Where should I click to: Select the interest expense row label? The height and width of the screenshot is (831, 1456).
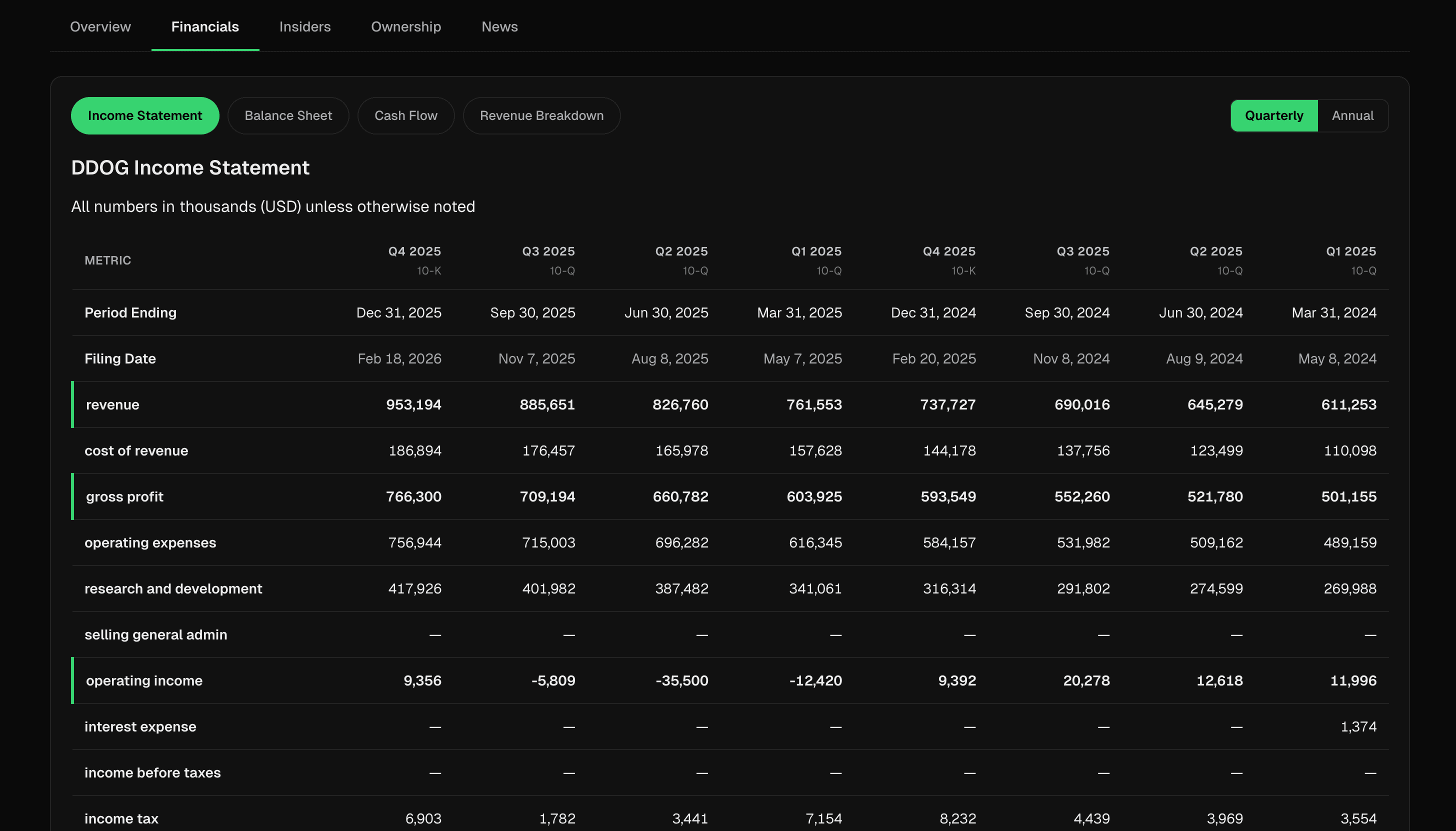pos(140,726)
